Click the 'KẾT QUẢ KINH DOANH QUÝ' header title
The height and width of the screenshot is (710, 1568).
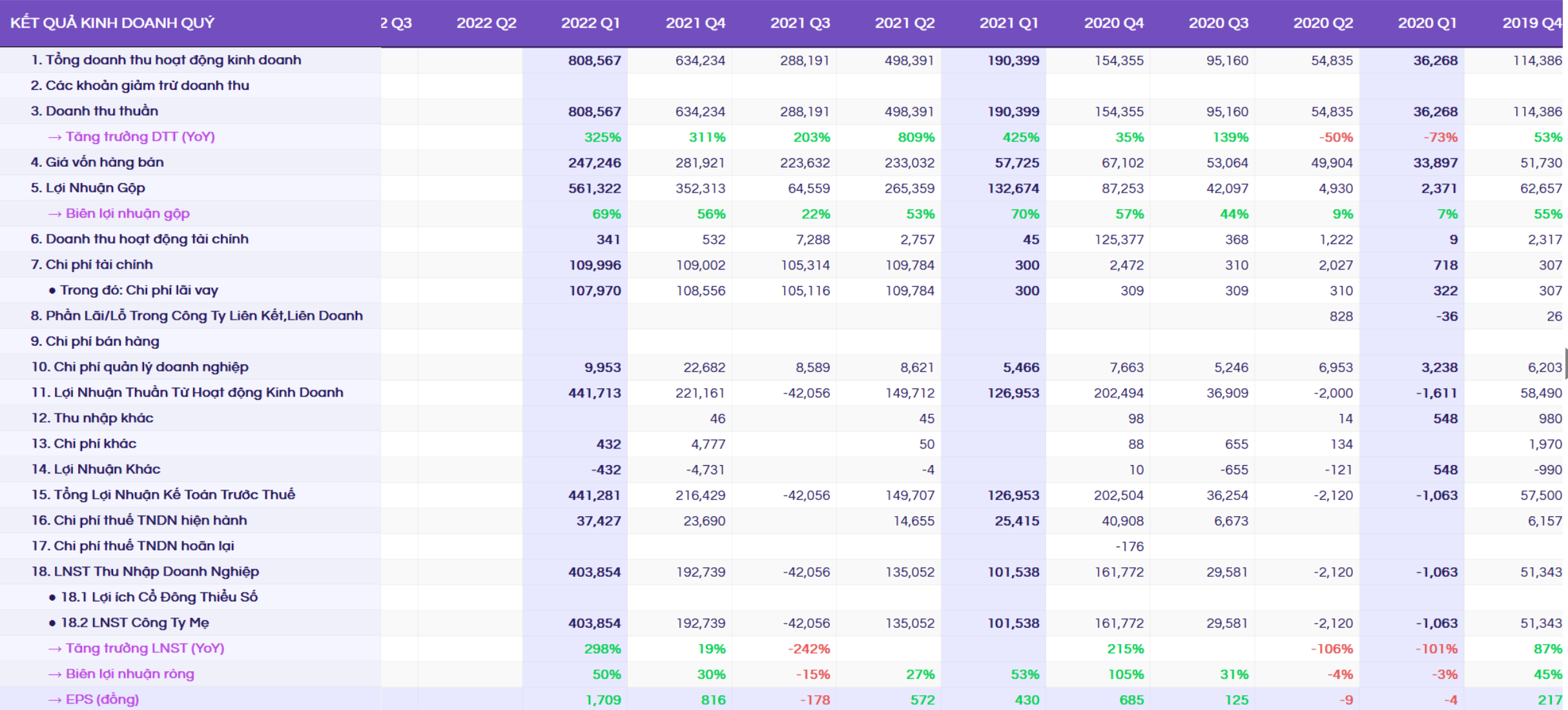(x=112, y=23)
